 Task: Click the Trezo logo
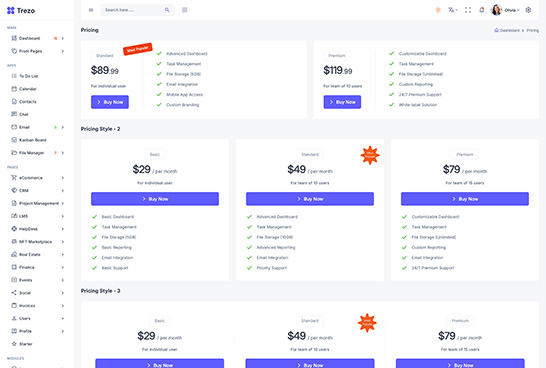(x=21, y=10)
